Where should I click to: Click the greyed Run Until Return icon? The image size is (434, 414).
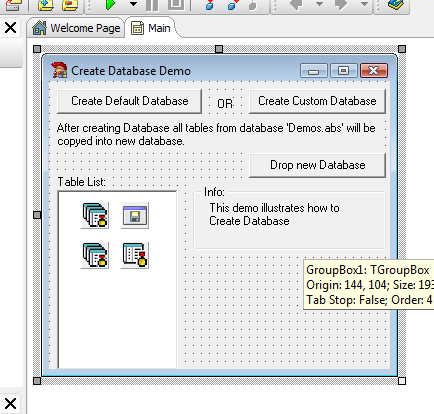pyautogui.click(x=254, y=5)
